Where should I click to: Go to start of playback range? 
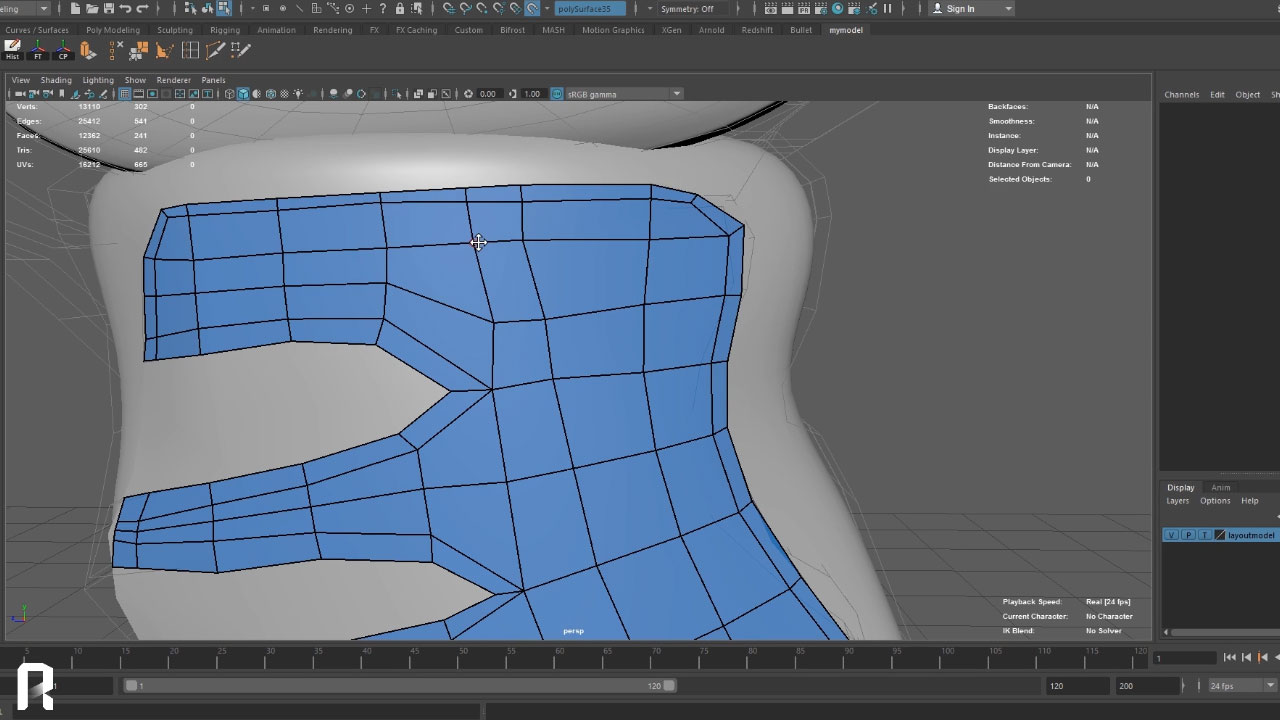point(1230,657)
